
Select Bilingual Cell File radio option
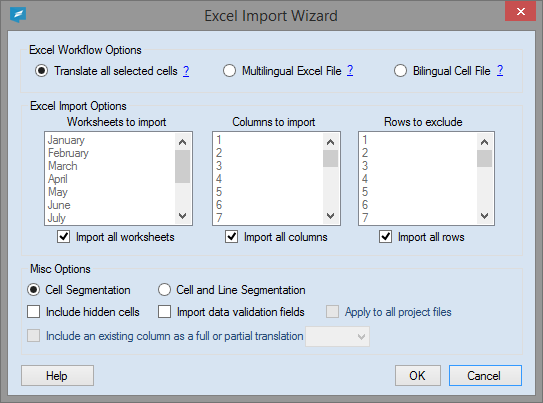[x=400, y=71]
